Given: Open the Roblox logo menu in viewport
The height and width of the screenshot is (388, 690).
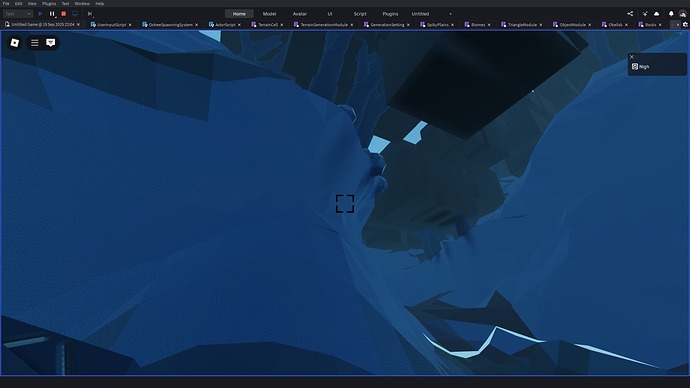Looking at the screenshot, I should (15, 43).
